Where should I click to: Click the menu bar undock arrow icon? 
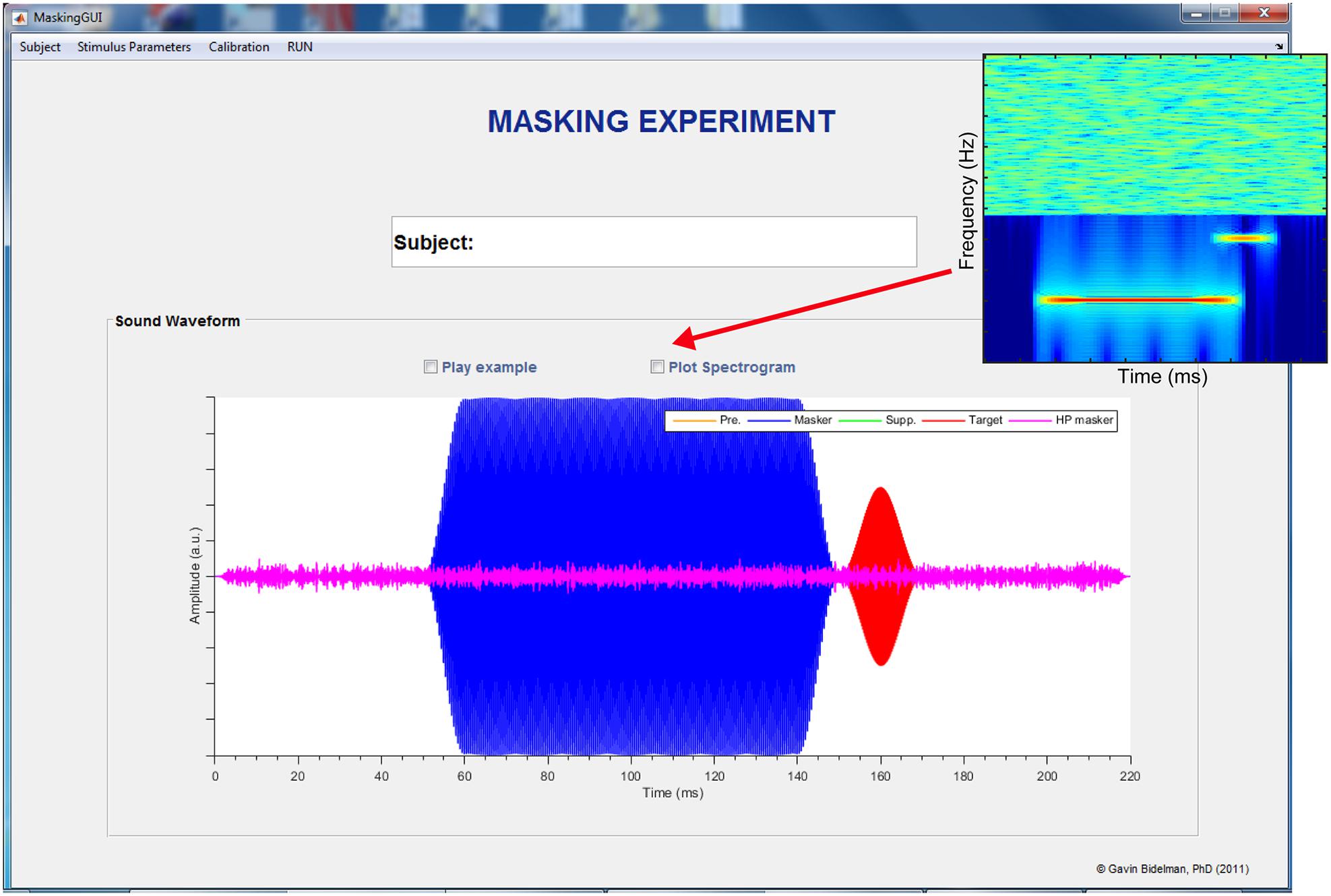click(x=1278, y=46)
